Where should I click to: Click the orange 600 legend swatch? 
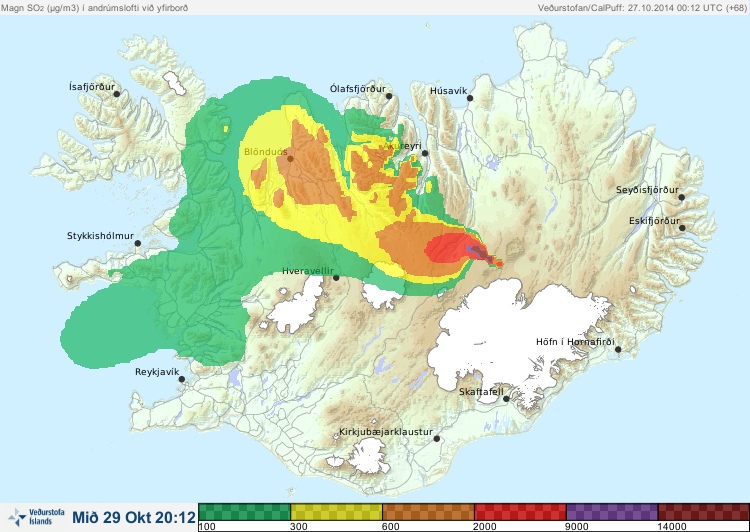click(429, 512)
